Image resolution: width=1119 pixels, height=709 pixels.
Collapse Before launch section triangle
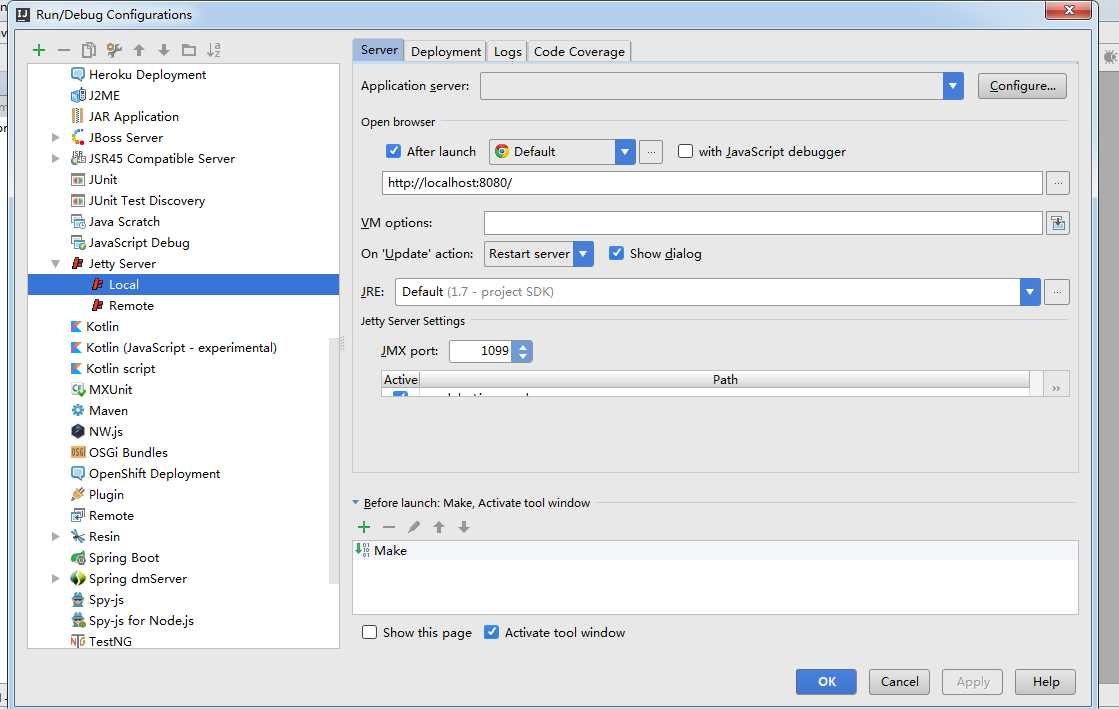click(356, 503)
